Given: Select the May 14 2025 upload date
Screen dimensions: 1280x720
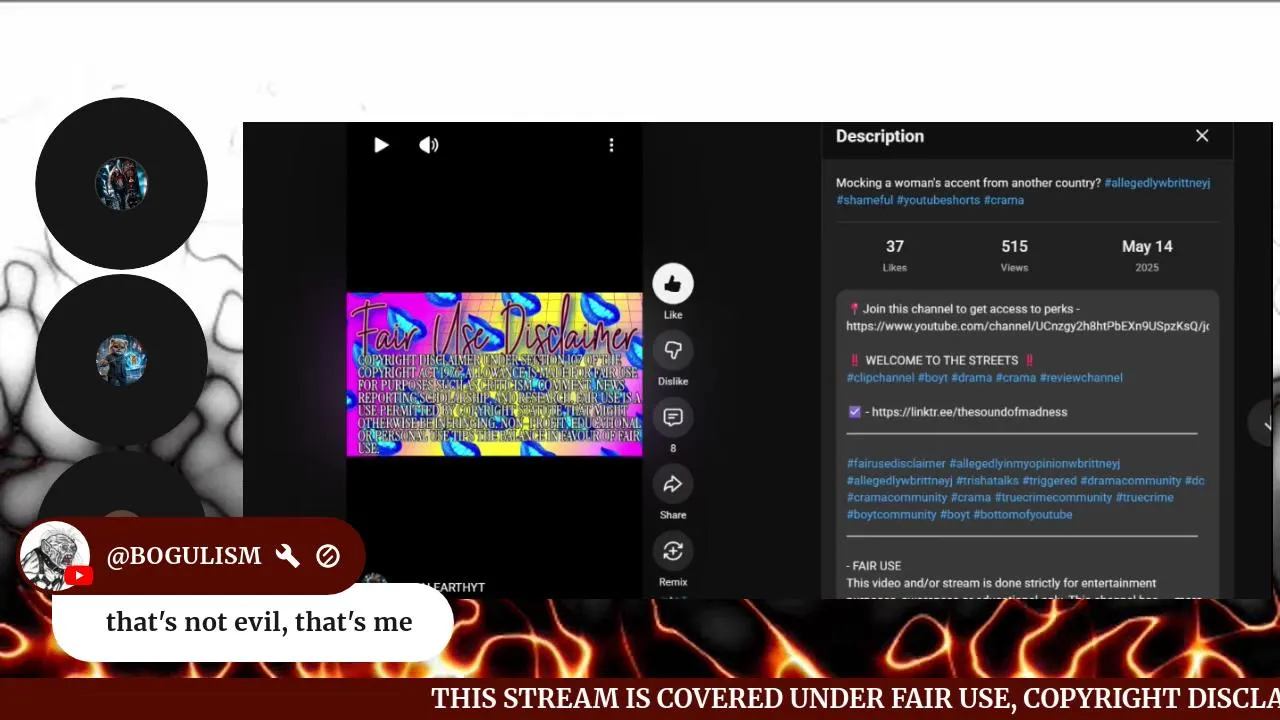Looking at the screenshot, I should (1147, 255).
